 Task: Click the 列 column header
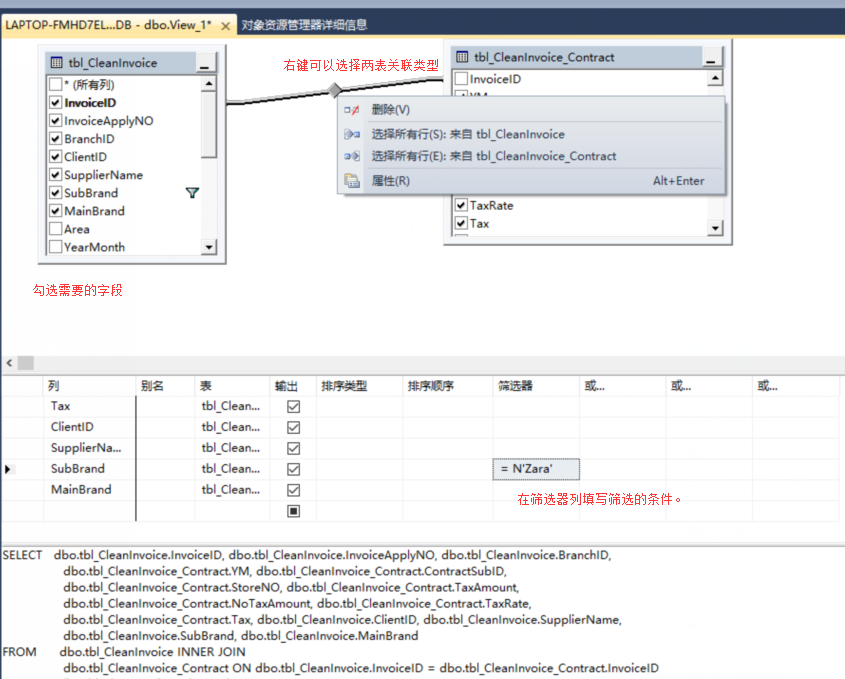click(x=89, y=386)
